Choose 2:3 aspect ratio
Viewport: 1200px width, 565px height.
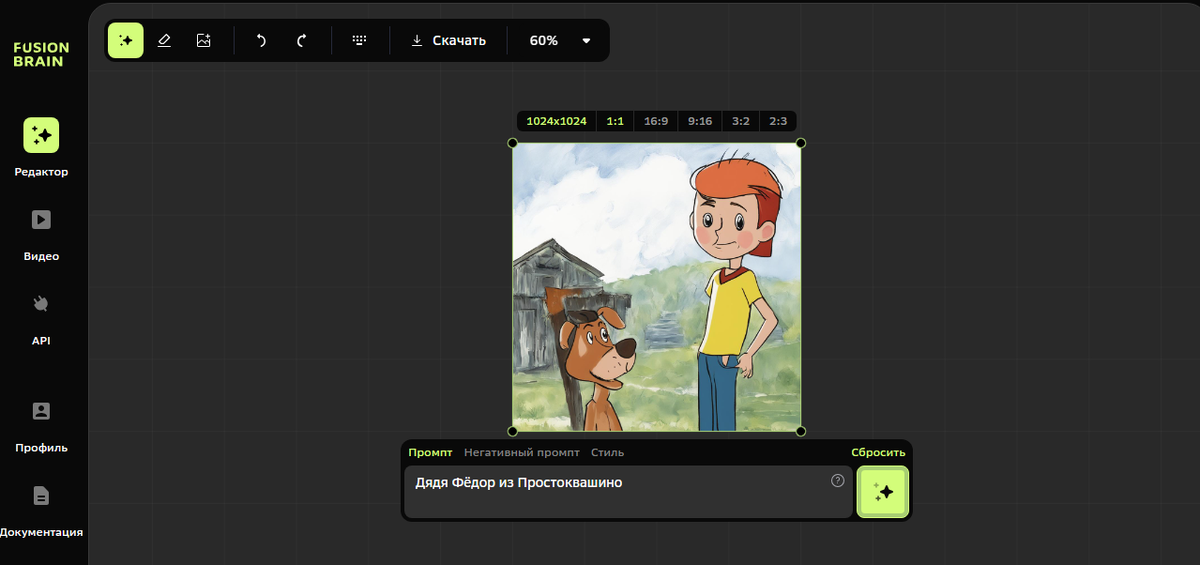pos(778,121)
